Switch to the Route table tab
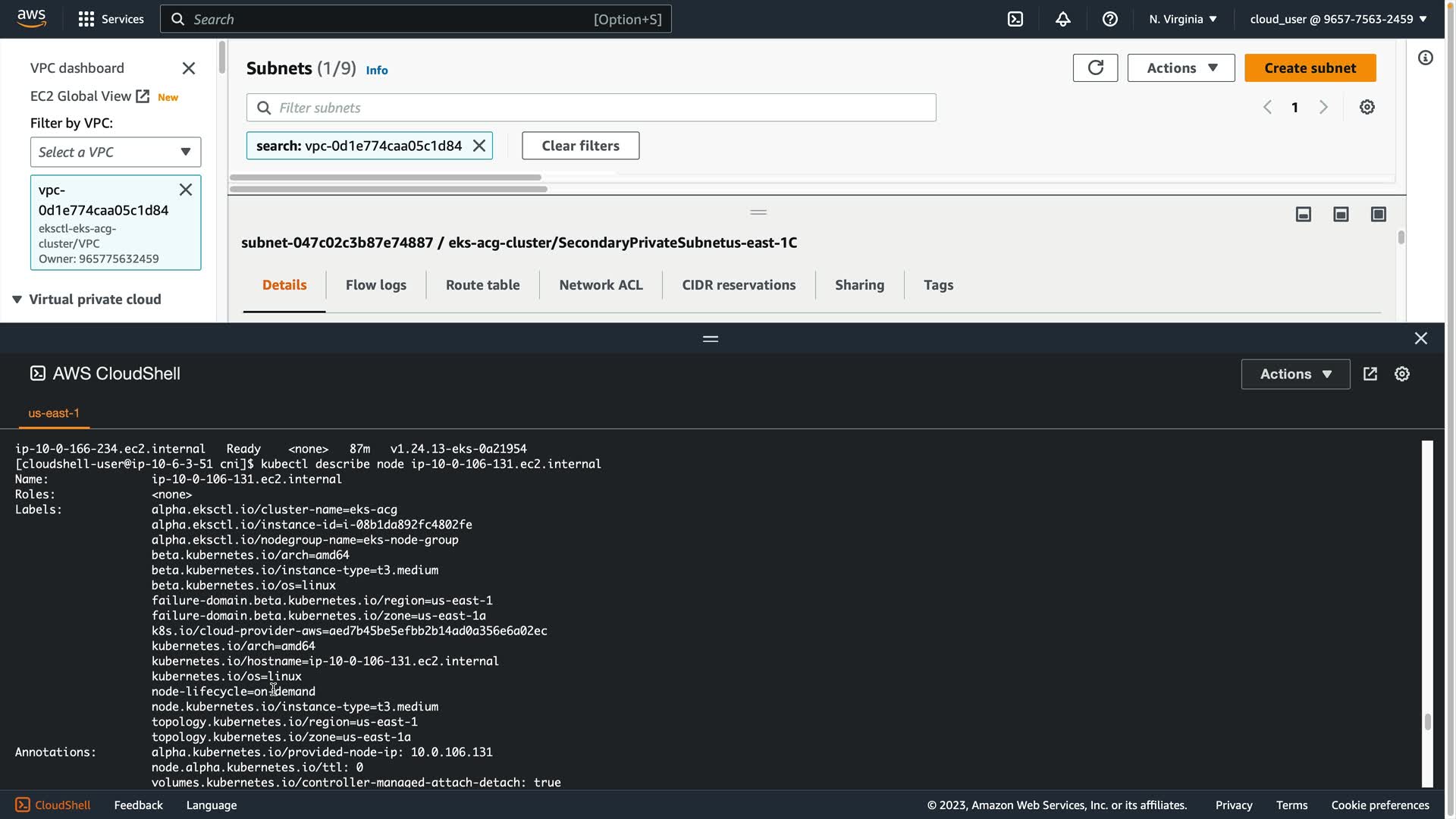Image resolution: width=1456 pixels, height=819 pixels. (482, 285)
